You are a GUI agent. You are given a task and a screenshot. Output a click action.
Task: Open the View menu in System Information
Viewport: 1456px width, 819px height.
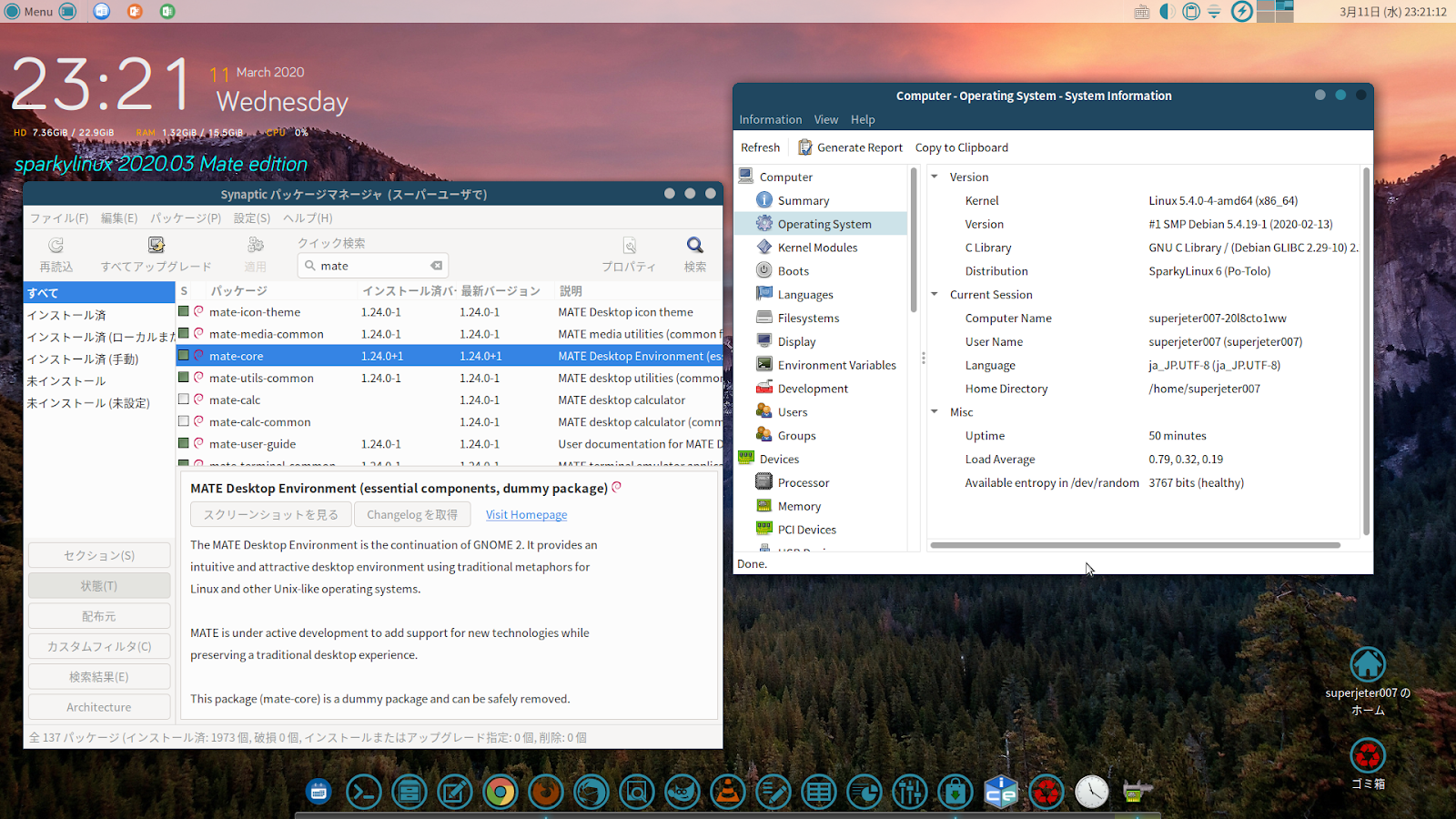point(826,119)
